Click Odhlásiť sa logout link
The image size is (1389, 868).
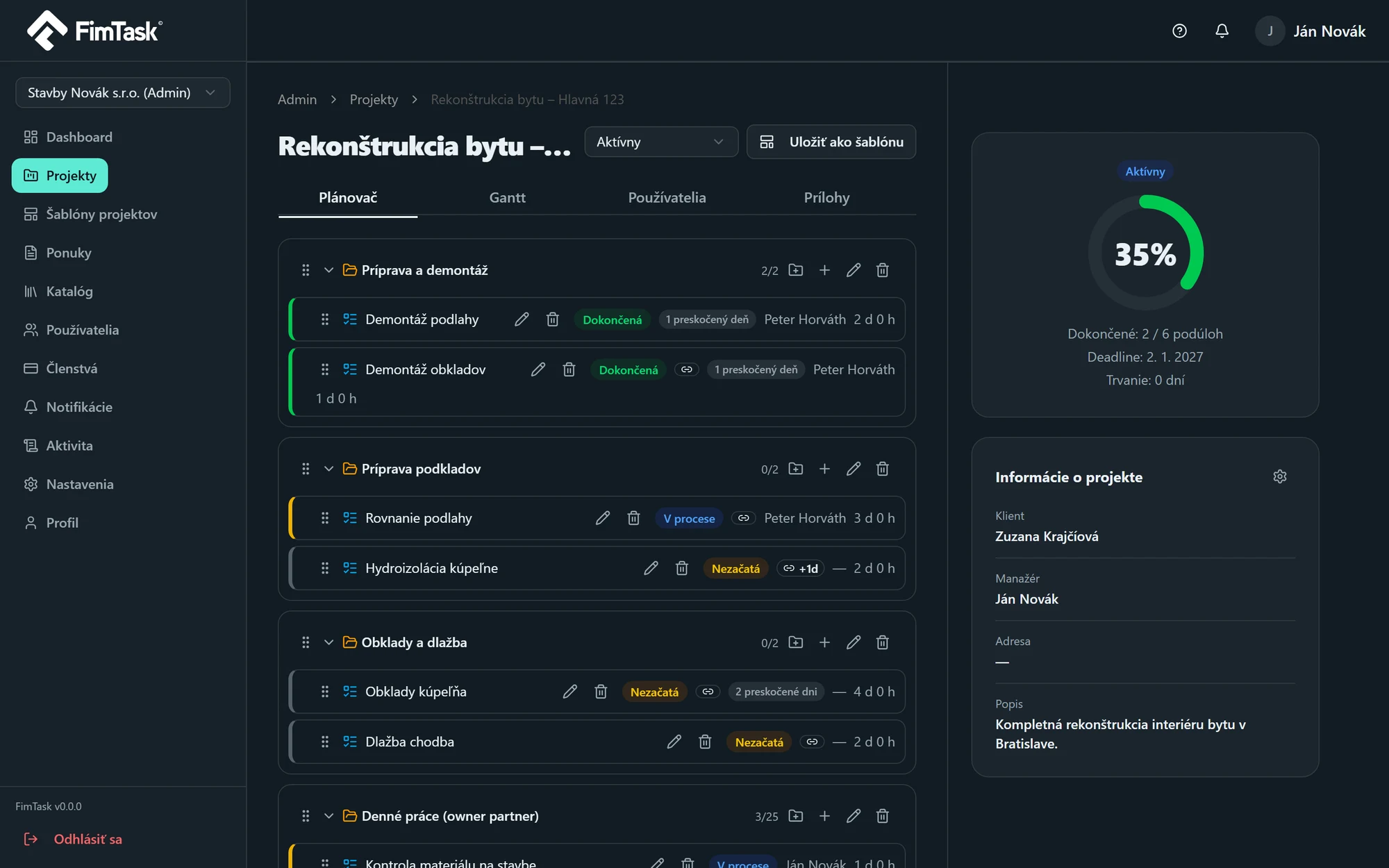73,839
